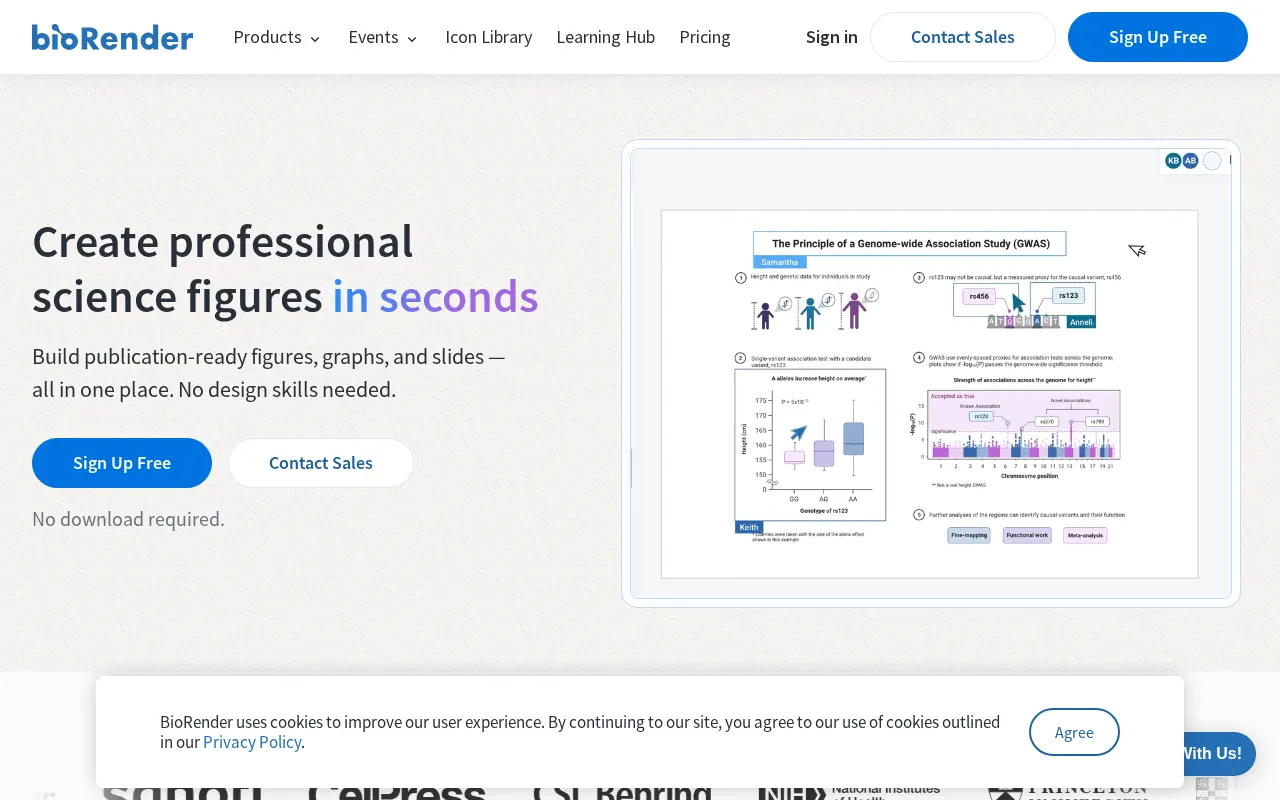Click the BioRender logo
Screen dimensions: 1280x800
(x=112, y=37)
